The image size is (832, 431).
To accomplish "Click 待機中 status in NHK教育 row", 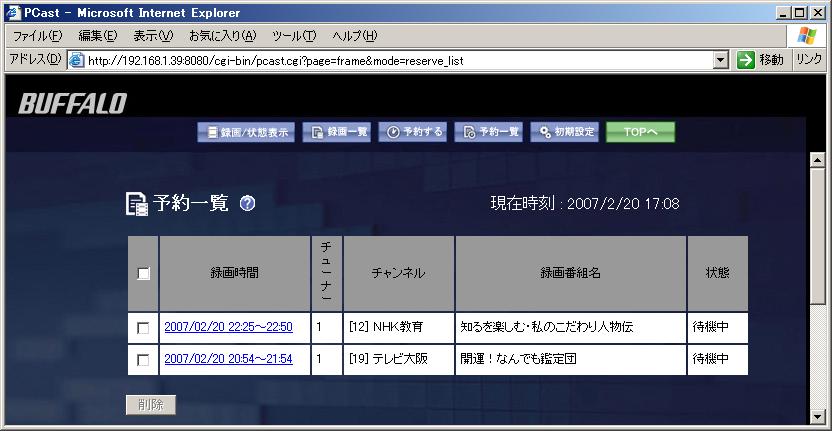I will point(710,327).
